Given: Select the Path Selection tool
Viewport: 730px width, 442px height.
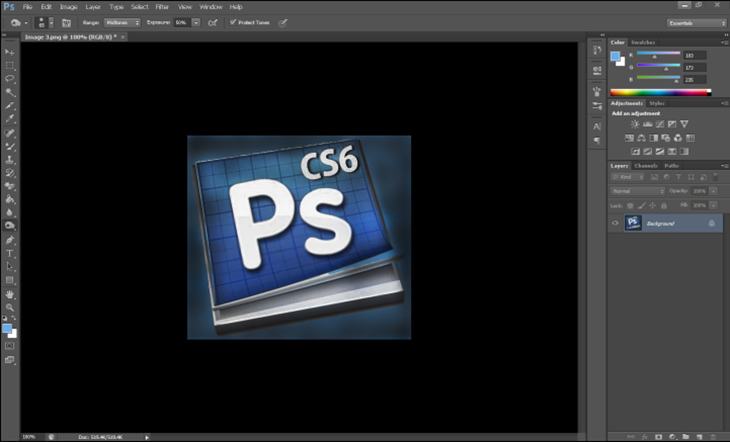Looking at the screenshot, I should tap(9, 267).
